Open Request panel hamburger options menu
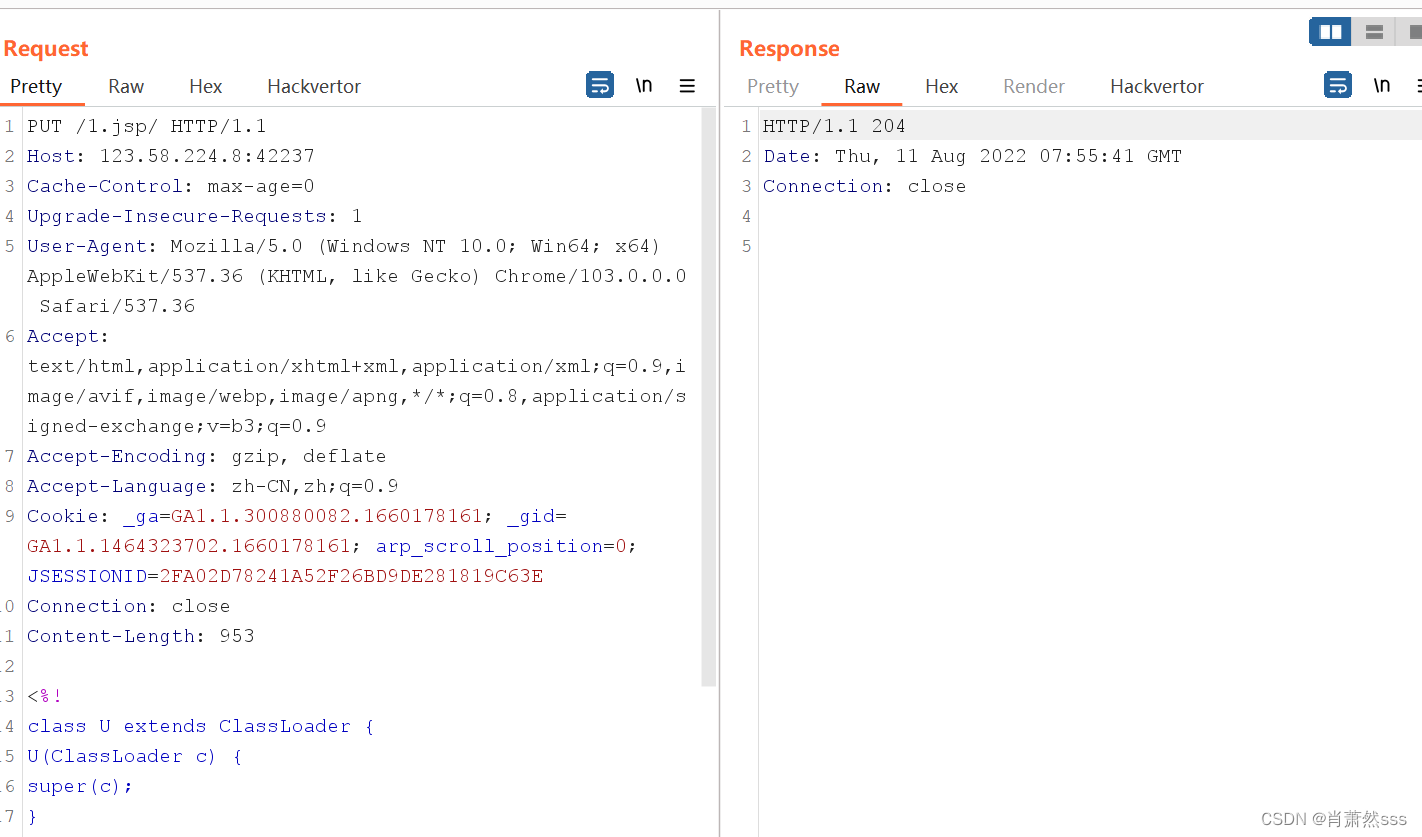This screenshot has height=837, width=1422. 687,86
